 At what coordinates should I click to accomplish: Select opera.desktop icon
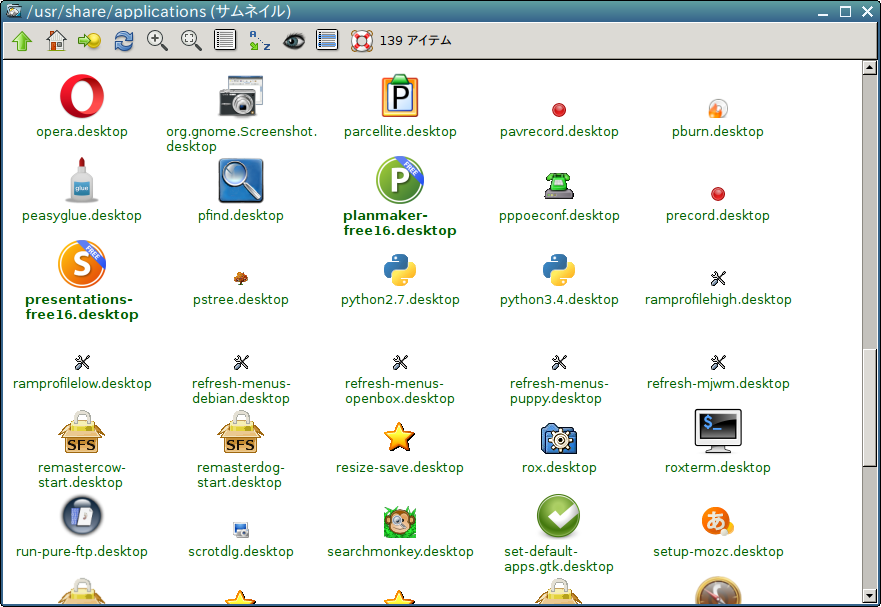pos(82,96)
